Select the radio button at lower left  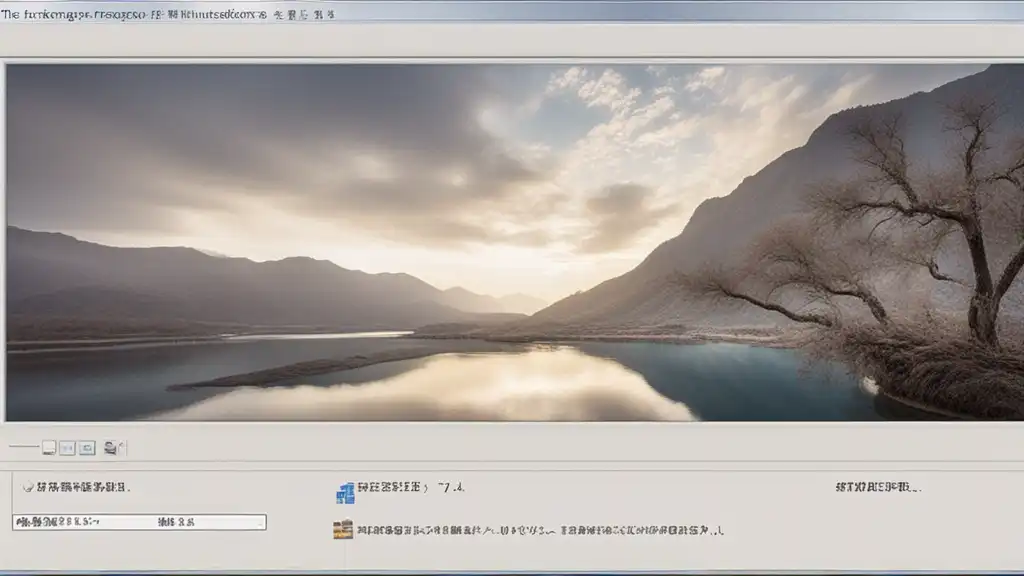point(28,488)
